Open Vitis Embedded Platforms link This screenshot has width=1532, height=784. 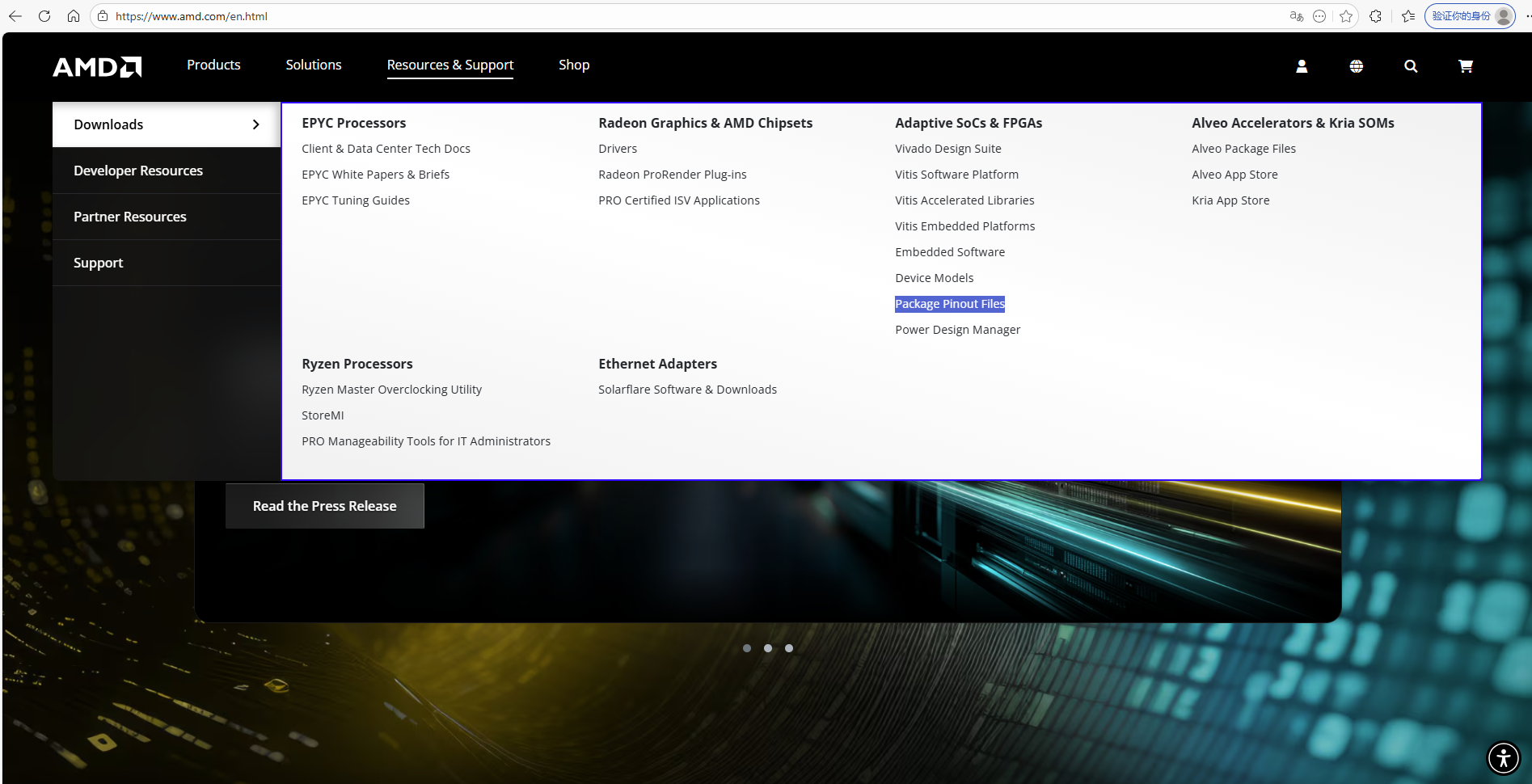pyautogui.click(x=965, y=226)
